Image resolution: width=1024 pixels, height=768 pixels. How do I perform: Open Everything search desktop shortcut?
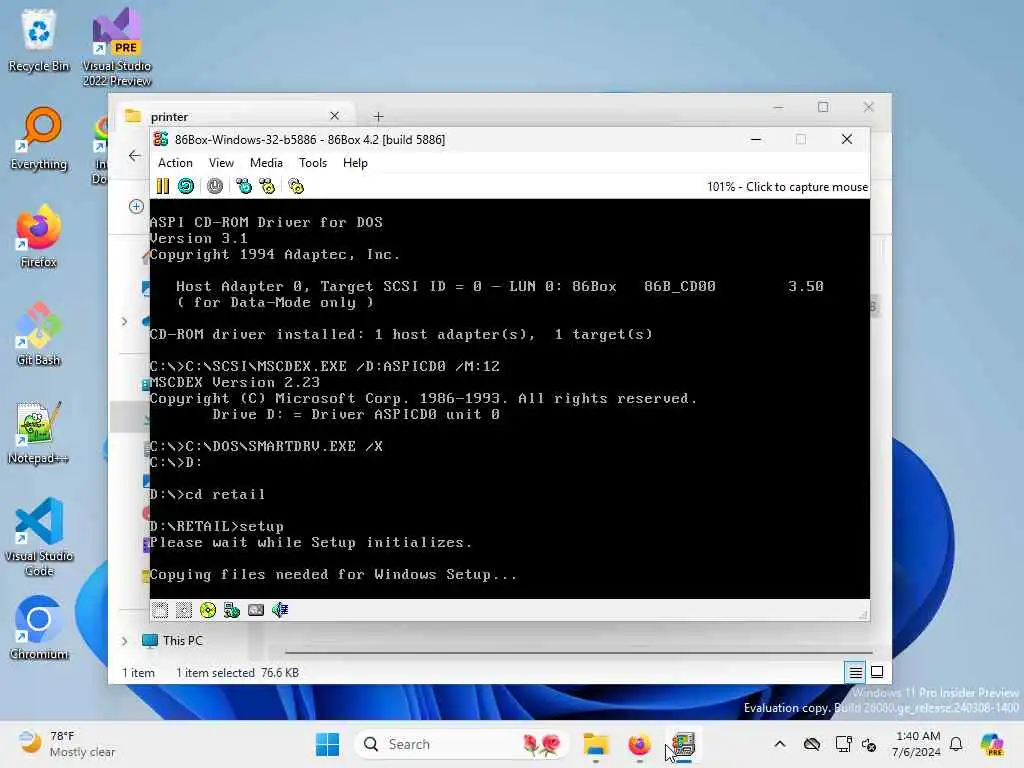click(39, 138)
